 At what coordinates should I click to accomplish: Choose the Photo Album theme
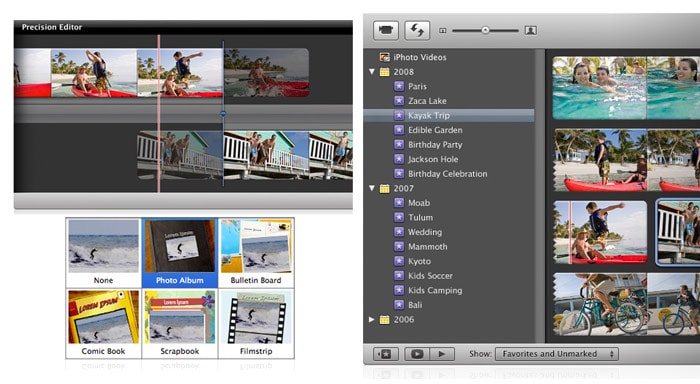point(180,253)
